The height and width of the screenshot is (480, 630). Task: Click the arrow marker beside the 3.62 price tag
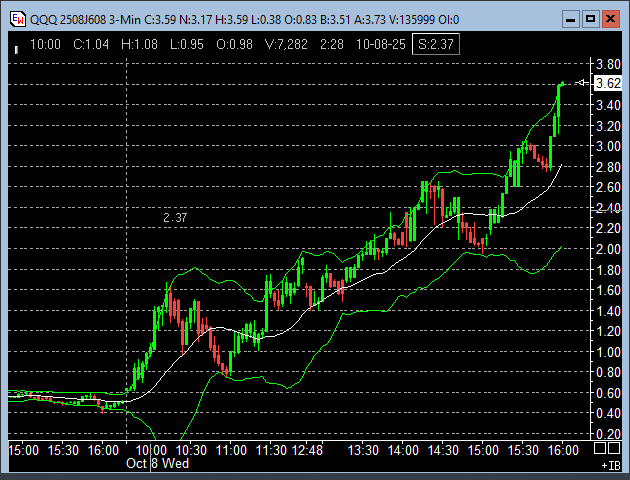[582, 84]
